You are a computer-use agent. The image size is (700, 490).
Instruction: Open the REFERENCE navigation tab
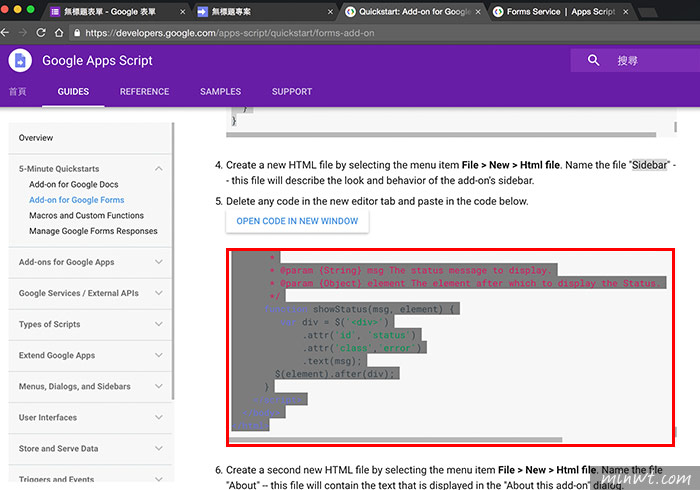pyautogui.click(x=144, y=91)
